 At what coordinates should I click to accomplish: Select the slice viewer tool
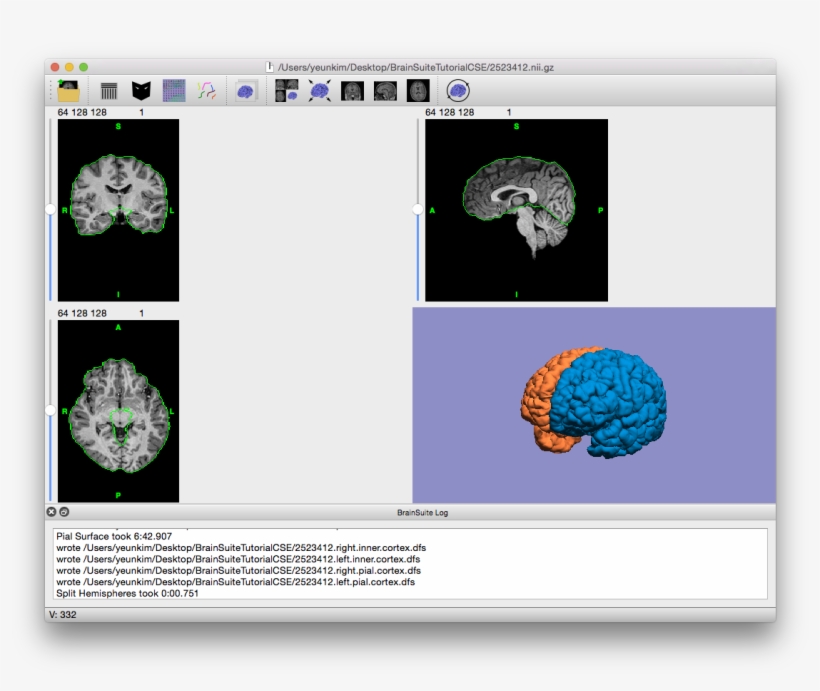click(111, 91)
